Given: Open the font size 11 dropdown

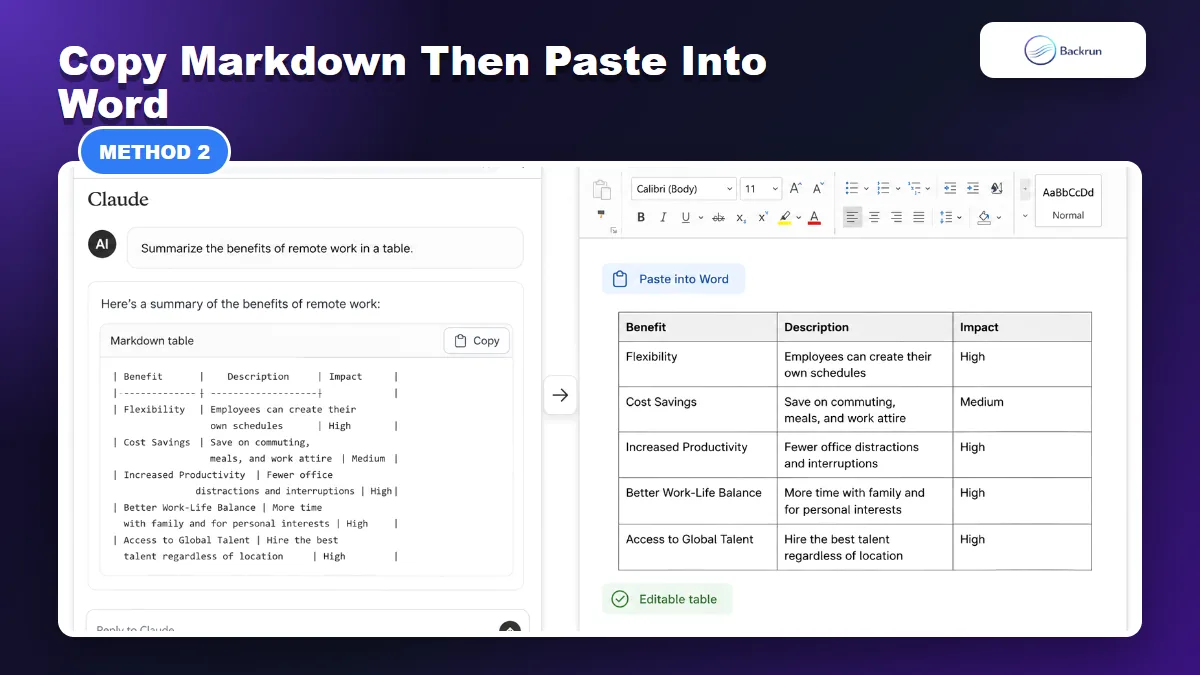Looking at the screenshot, I should (x=761, y=189).
